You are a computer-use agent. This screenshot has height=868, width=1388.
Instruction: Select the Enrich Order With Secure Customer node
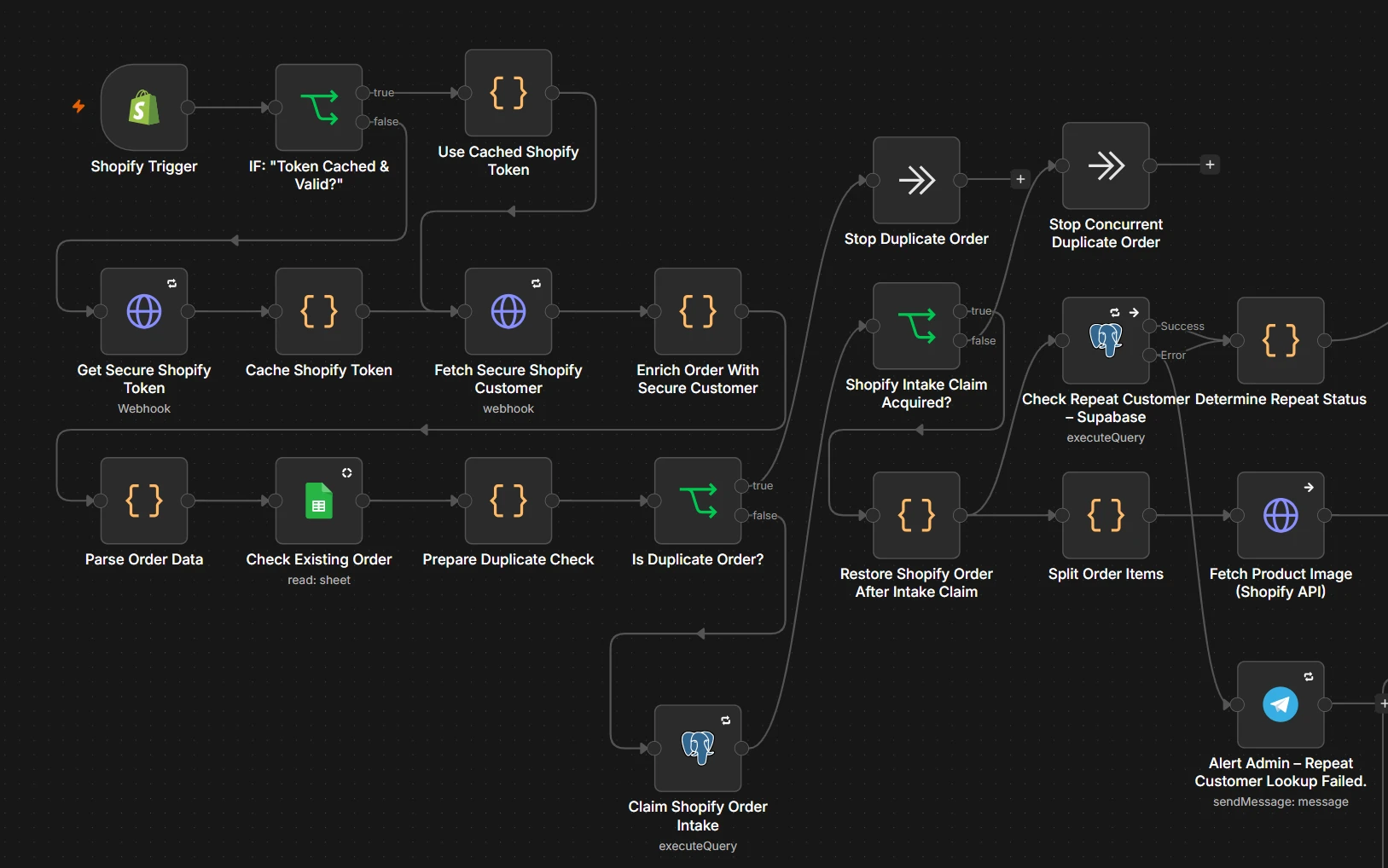coord(698,311)
